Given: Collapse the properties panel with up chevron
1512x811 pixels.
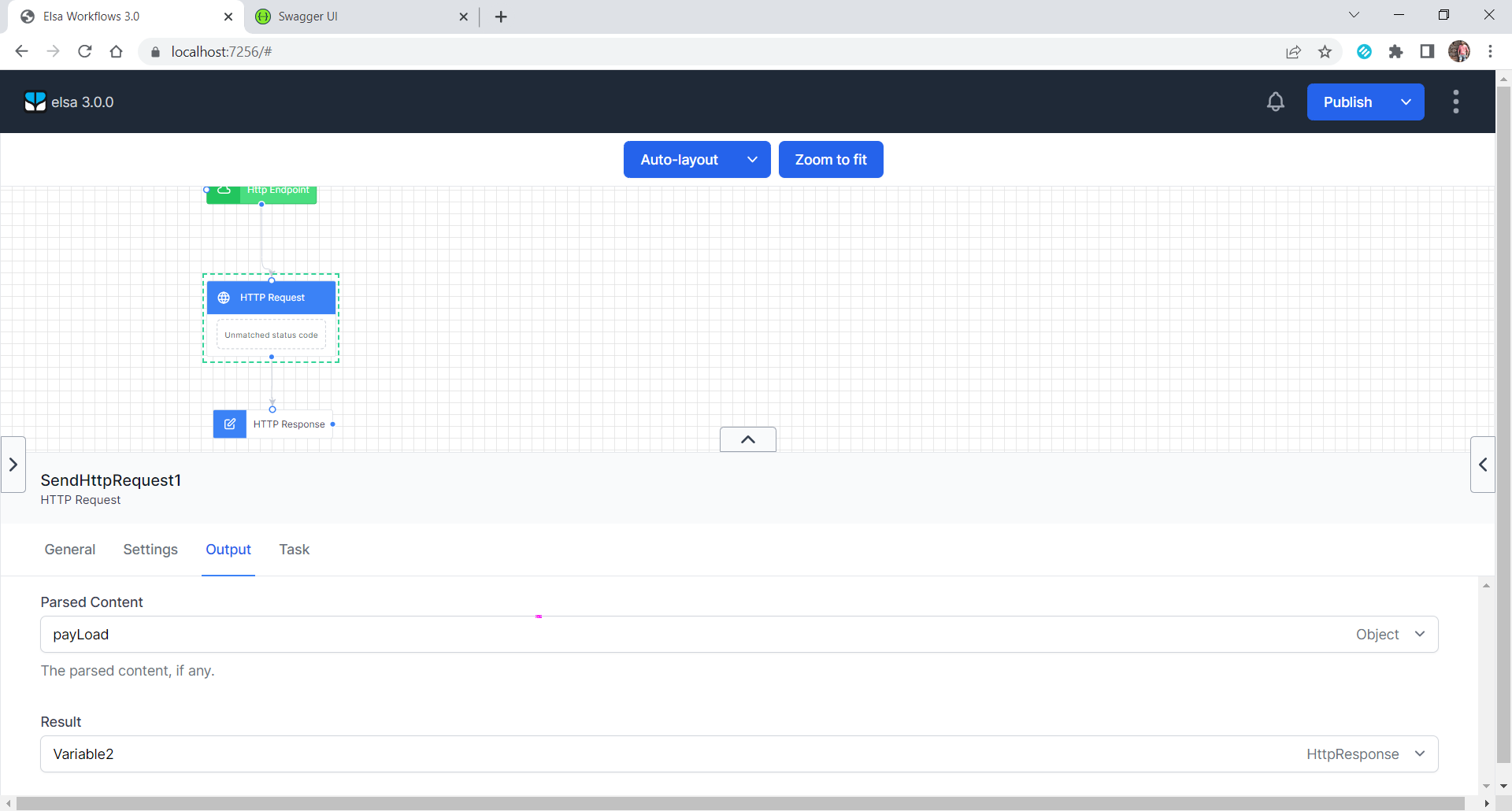Looking at the screenshot, I should [x=748, y=439].
